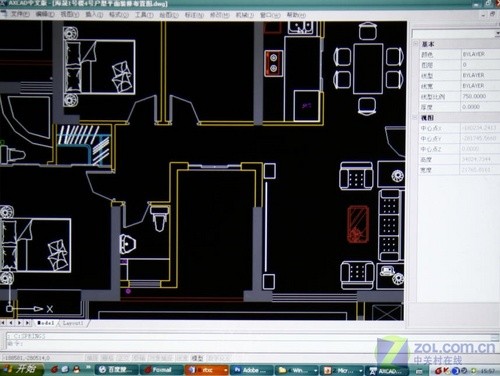This screenshot has height=376, width=500.
Task: Click the Windows 开始 Start button
Action: pos(22,370)
